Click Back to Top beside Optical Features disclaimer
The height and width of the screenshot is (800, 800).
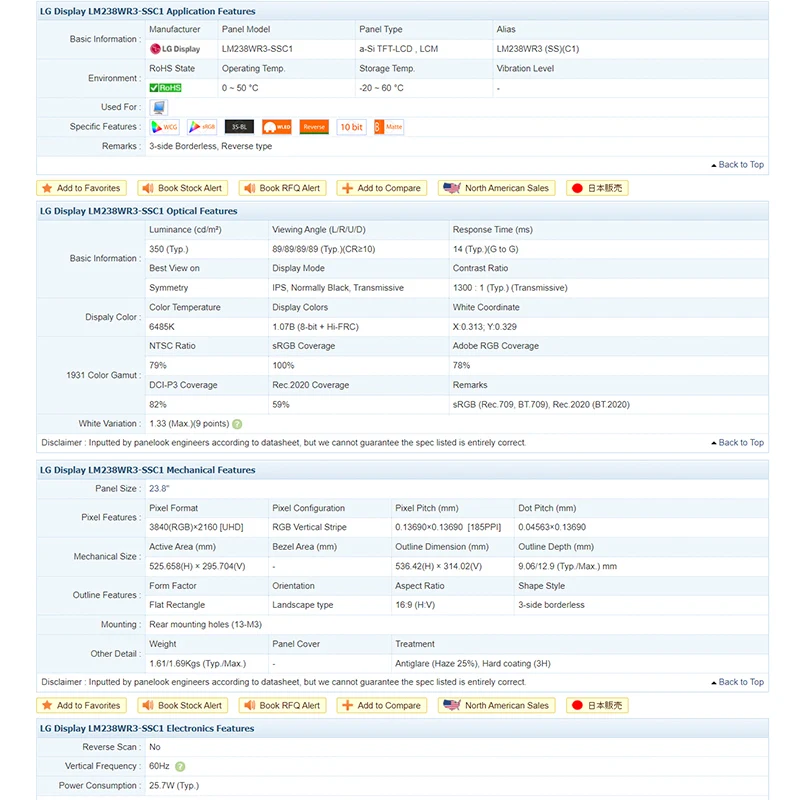(738, 443)
